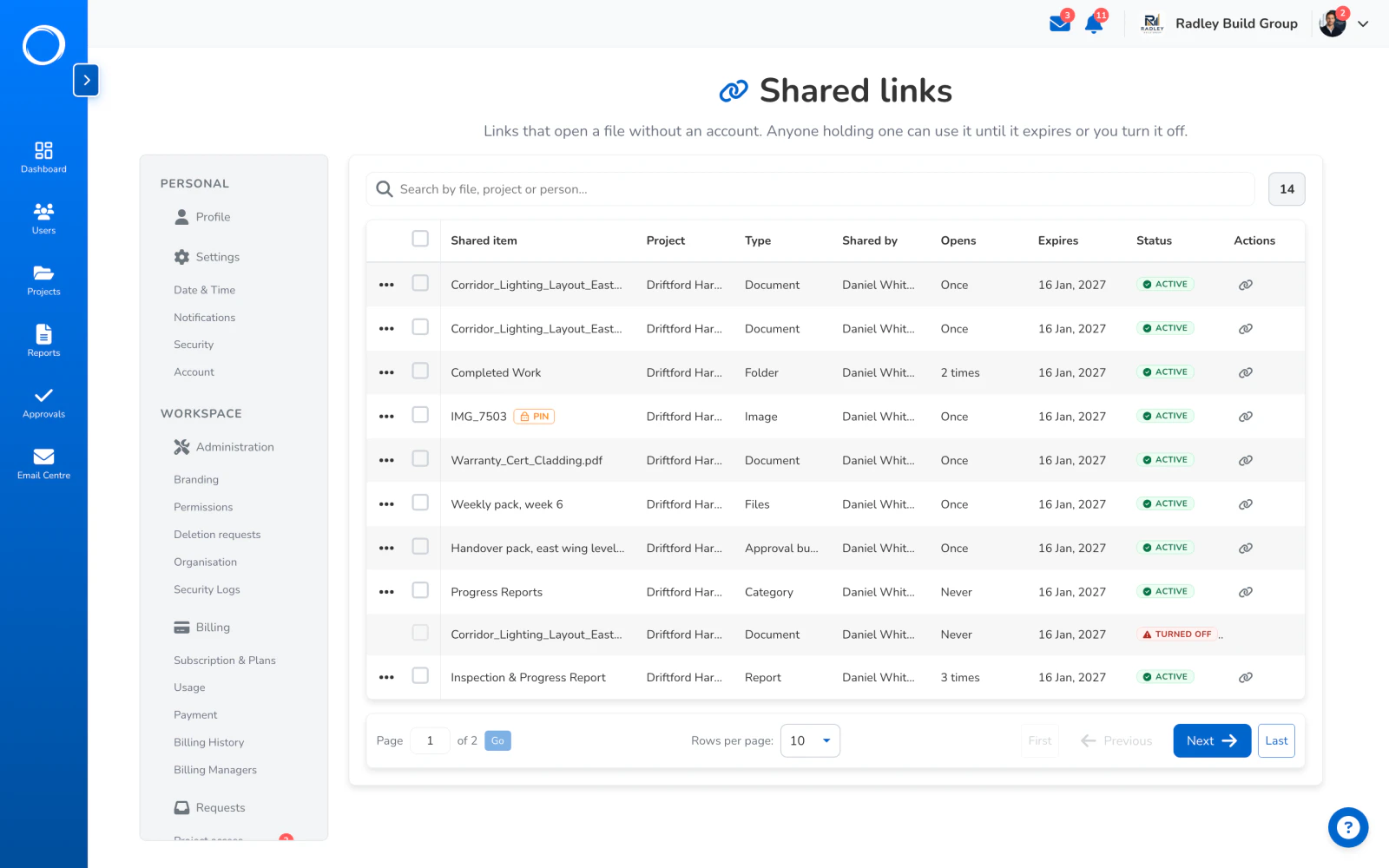This screenshot has height=868, width=1389.
Task: Click the user avatar in header
Action: [x=1332, y=23]
